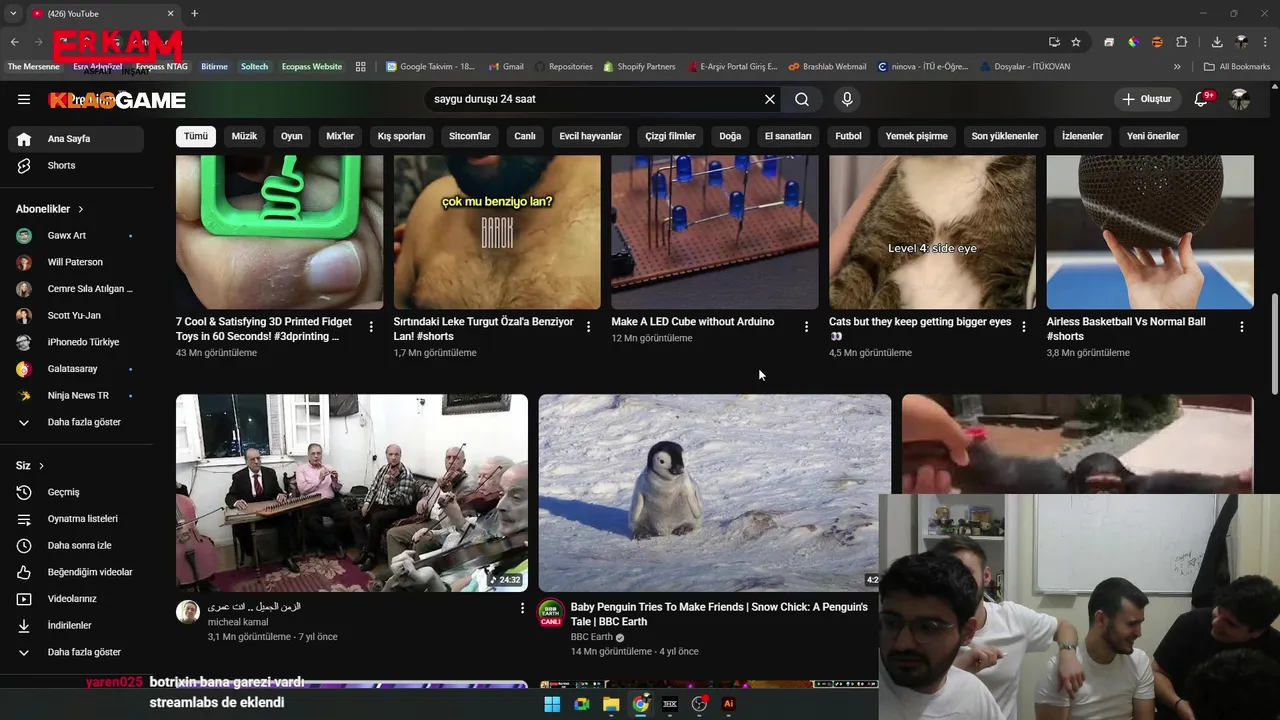Open All Bookmarks folder
The width and height of the screenshot is (1280, 720).
(x=1237, y=67)
